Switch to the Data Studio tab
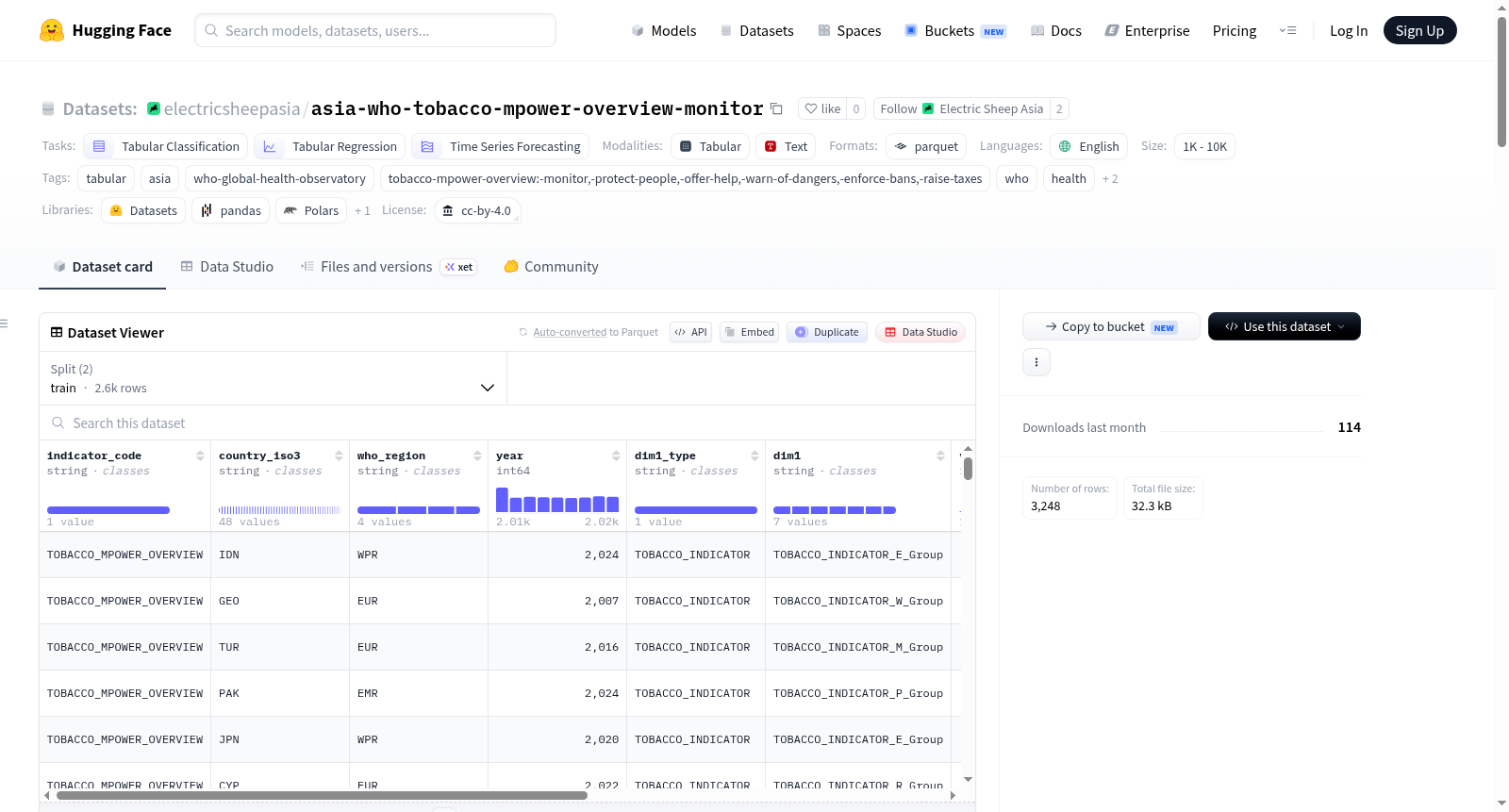Viewport: 1509px width, 812px height. pyautogui.click(x=227, y=267)
